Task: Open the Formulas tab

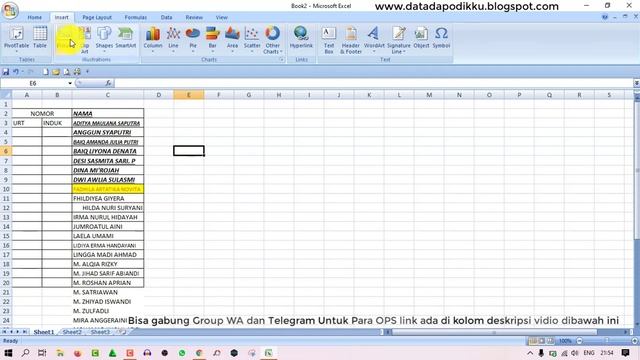Action: [136, 18]
